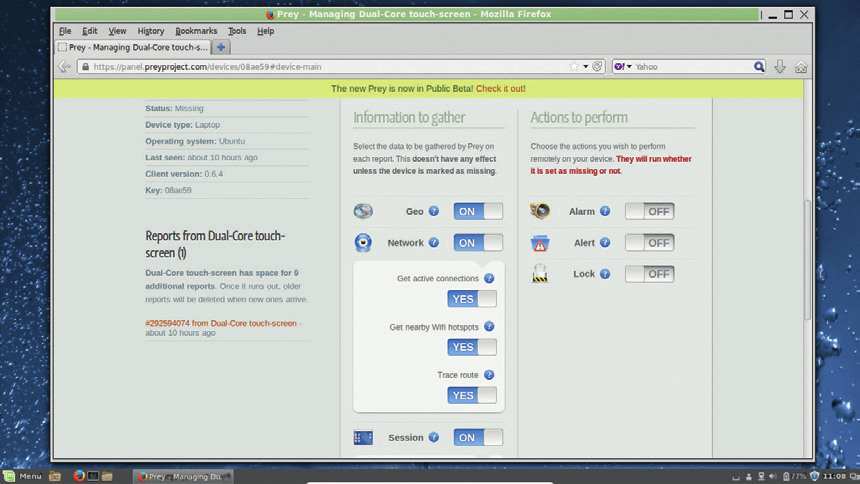Go back with Firefox back arrow

pos(65,66)
